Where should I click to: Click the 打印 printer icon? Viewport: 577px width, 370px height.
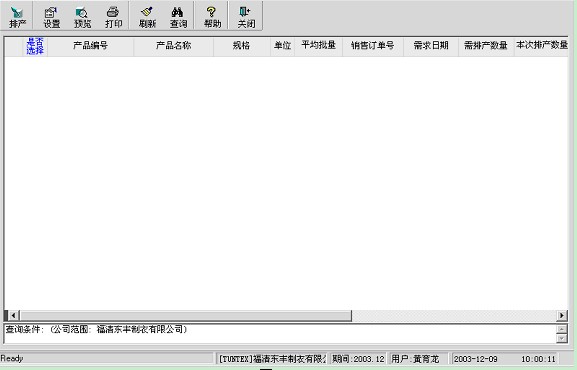(113, 17)
